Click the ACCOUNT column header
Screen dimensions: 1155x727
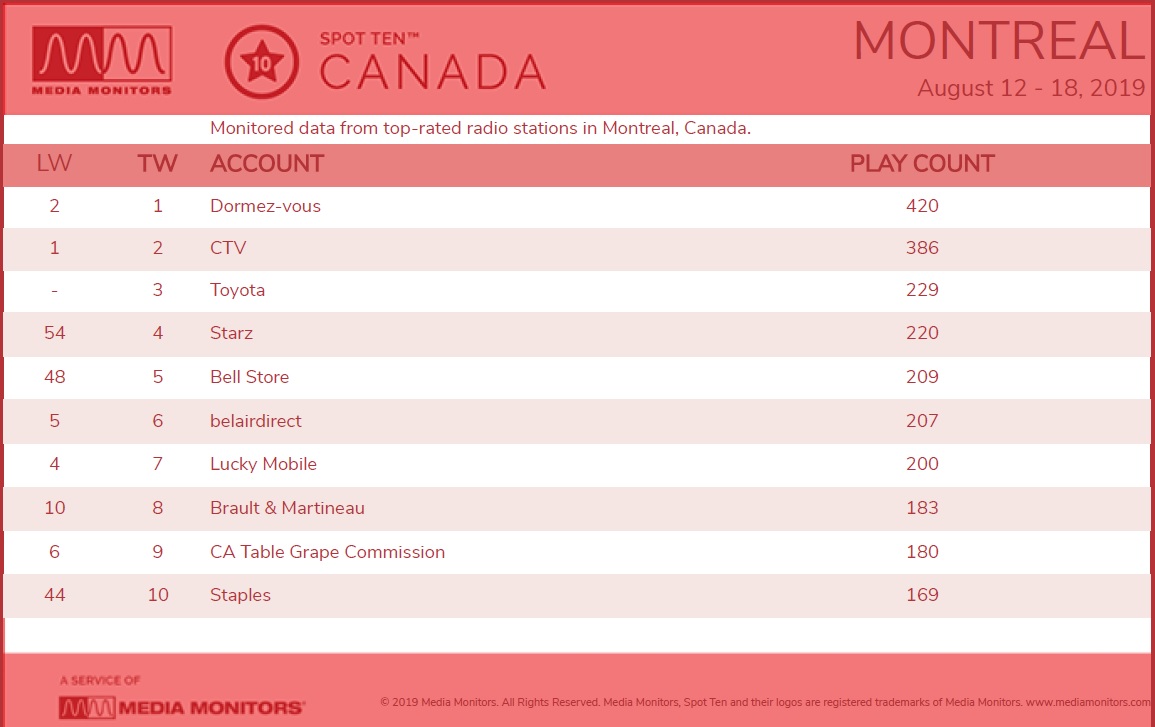[267, 164]
